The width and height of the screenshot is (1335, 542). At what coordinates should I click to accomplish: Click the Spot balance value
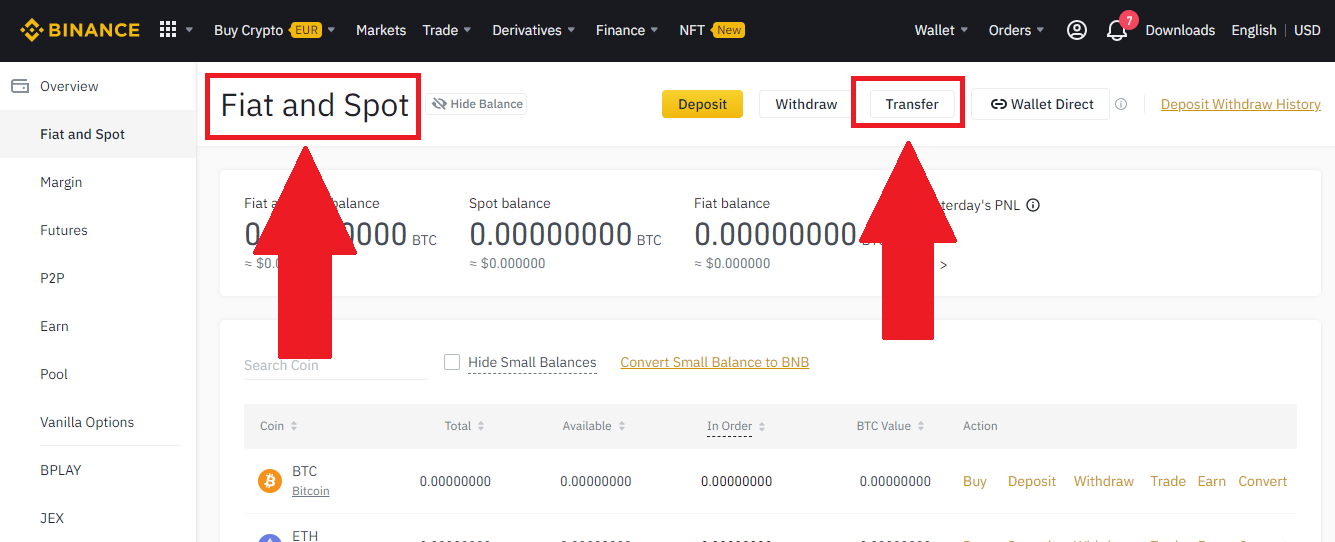tap(552, 235)
